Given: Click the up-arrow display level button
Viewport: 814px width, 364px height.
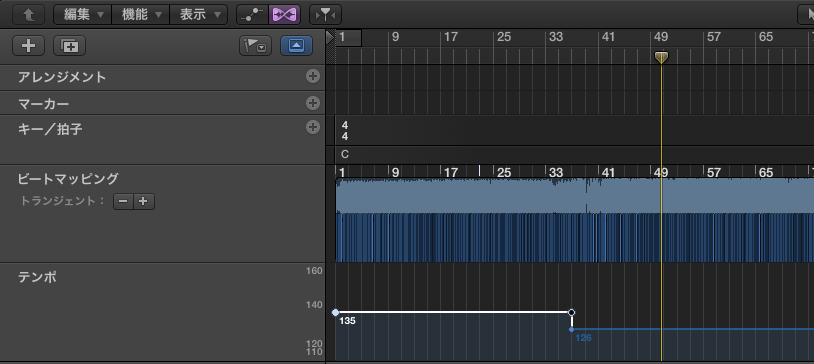Looking at the screenshot, I should click(x=28, y=15).
